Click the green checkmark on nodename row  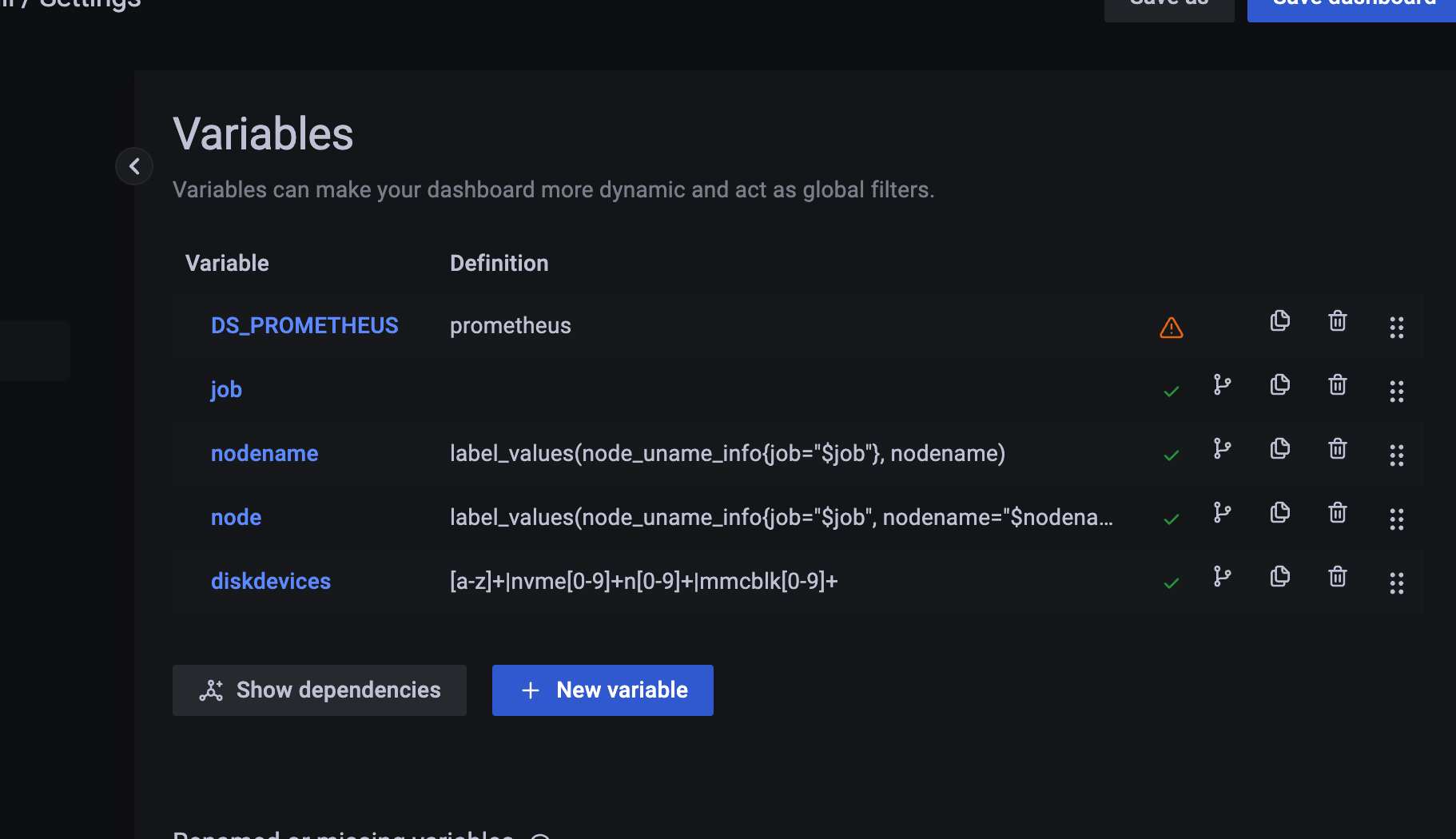pos(1171,455)
